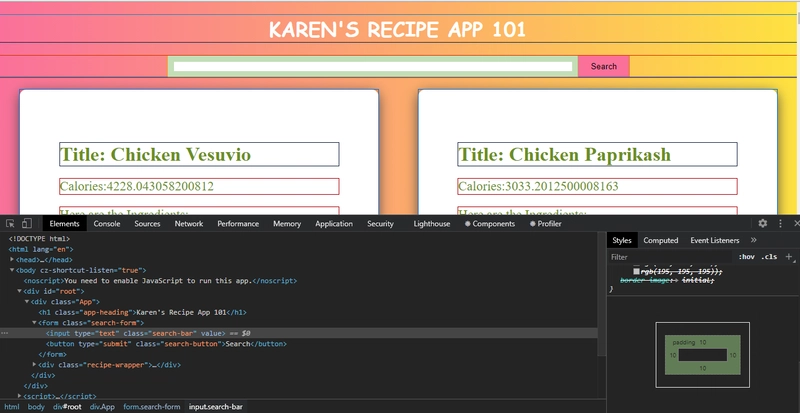The width and height of the screenshot is (800, 413).
Task: Select the search-button DOM row
Action: [x=298, y=344]
